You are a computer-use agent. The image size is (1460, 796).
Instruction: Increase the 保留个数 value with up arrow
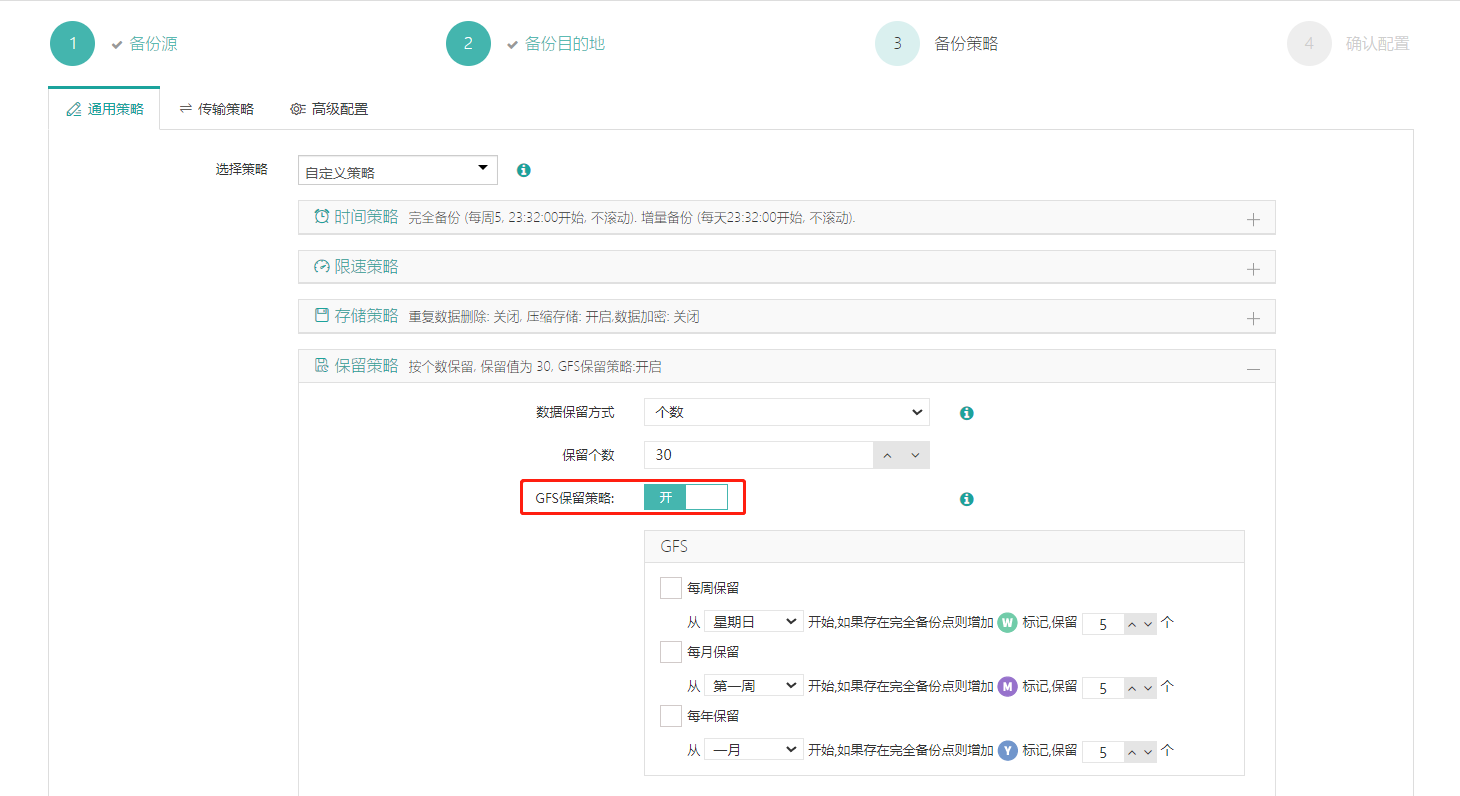tap(887, 456)
